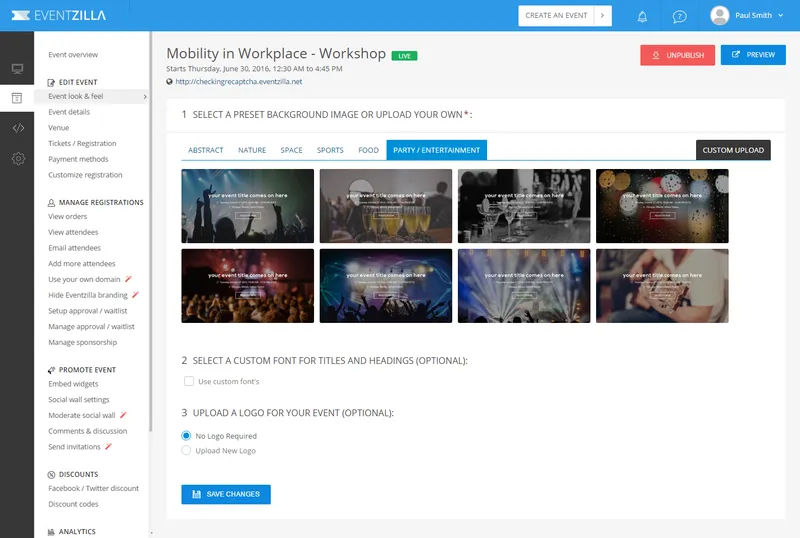This screenshot has height=538, width=800.
Task: Click the sidebar vertical scrollbar
Action: [151, 232]
